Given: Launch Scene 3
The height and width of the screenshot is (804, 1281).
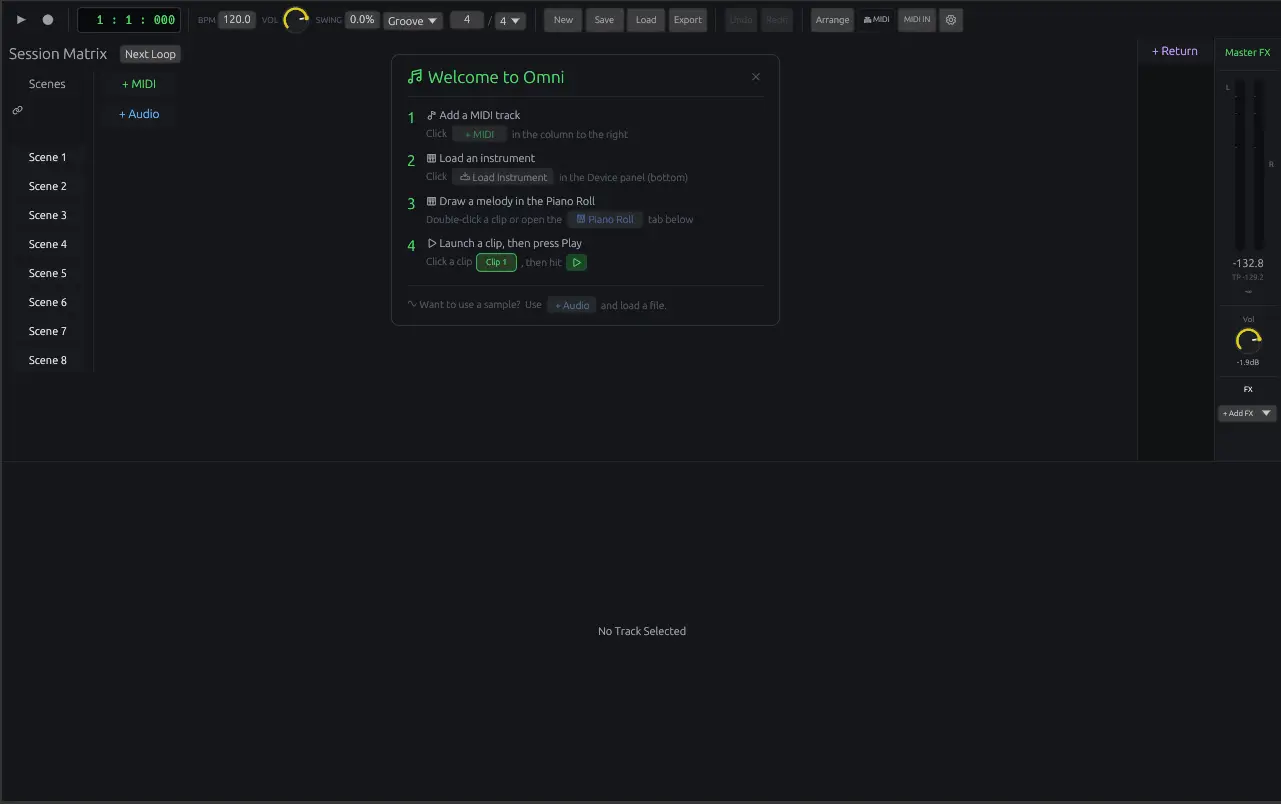Looking at the screenshot, I should (48, 215).
